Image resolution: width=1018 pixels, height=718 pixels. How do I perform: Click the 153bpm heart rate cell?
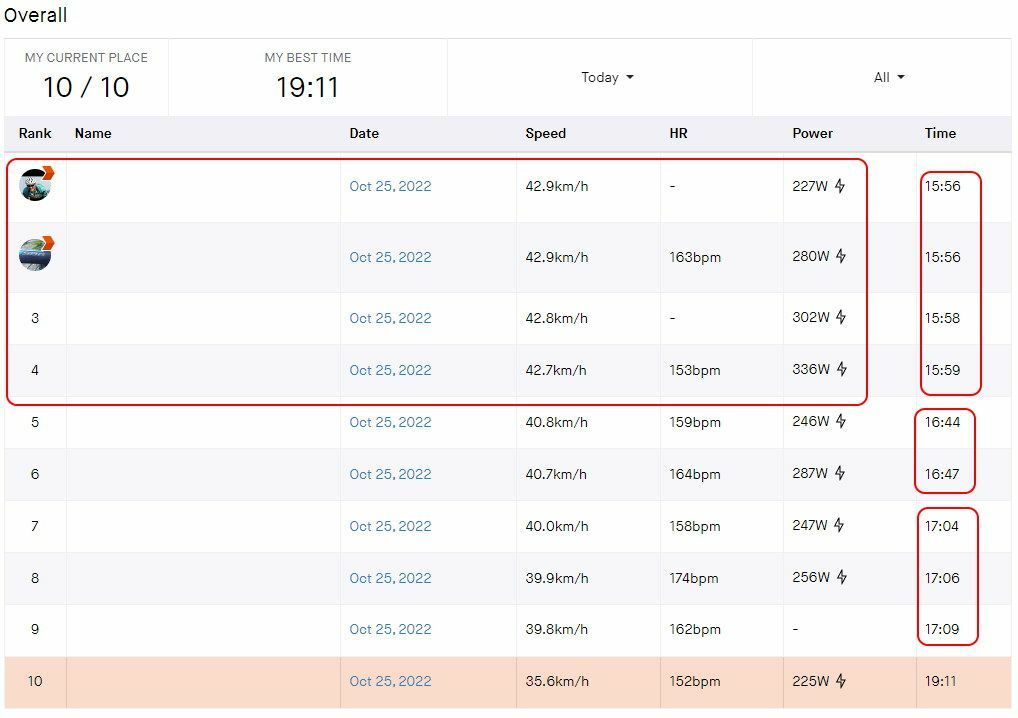click(x=695, y=370)
